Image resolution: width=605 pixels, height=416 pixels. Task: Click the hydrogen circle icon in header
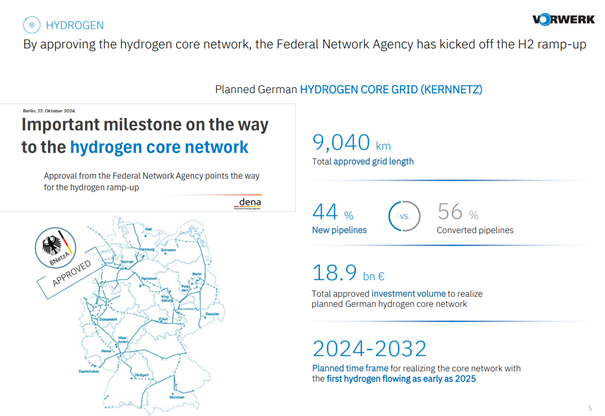pyautogui.click(x=32, y=25)
